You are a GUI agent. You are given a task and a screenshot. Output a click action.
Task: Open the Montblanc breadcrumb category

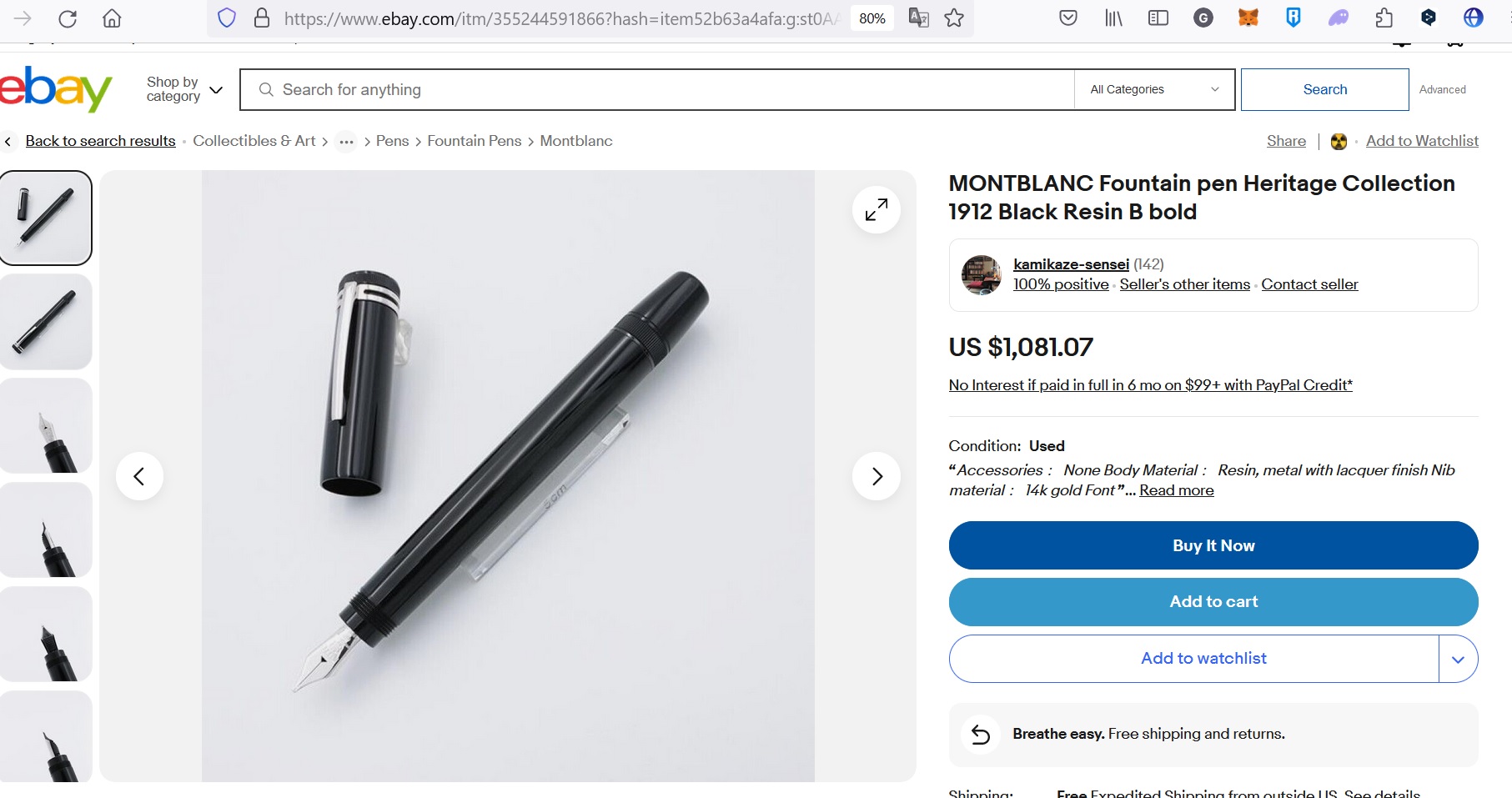click(x=575, y=141)
